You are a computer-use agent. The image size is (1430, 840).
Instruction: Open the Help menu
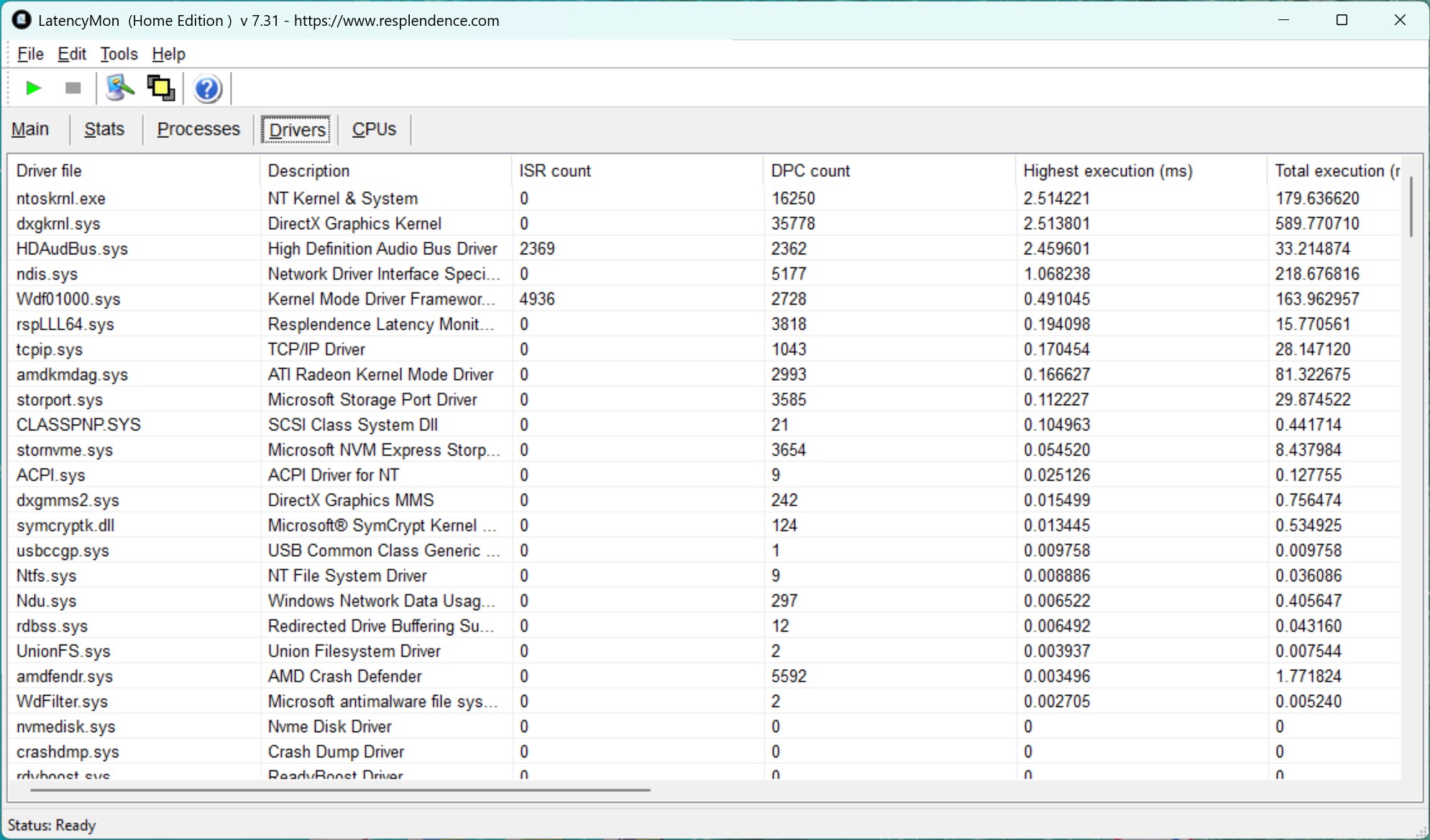(168, 54)
